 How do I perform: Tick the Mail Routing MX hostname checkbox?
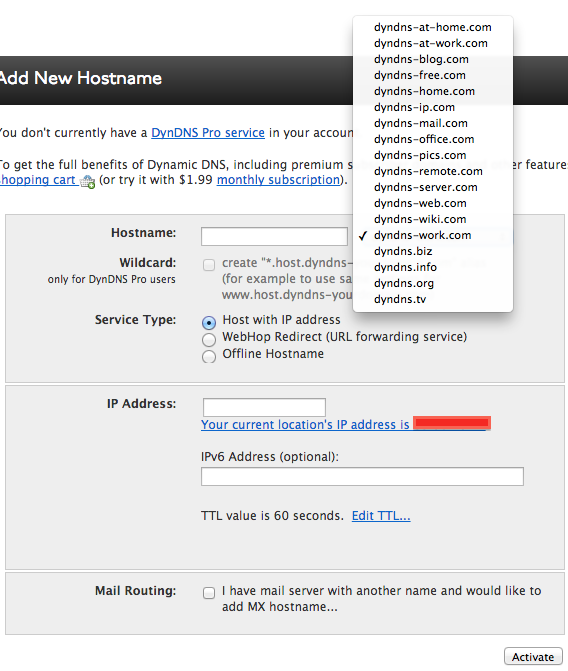pos(209,593)
